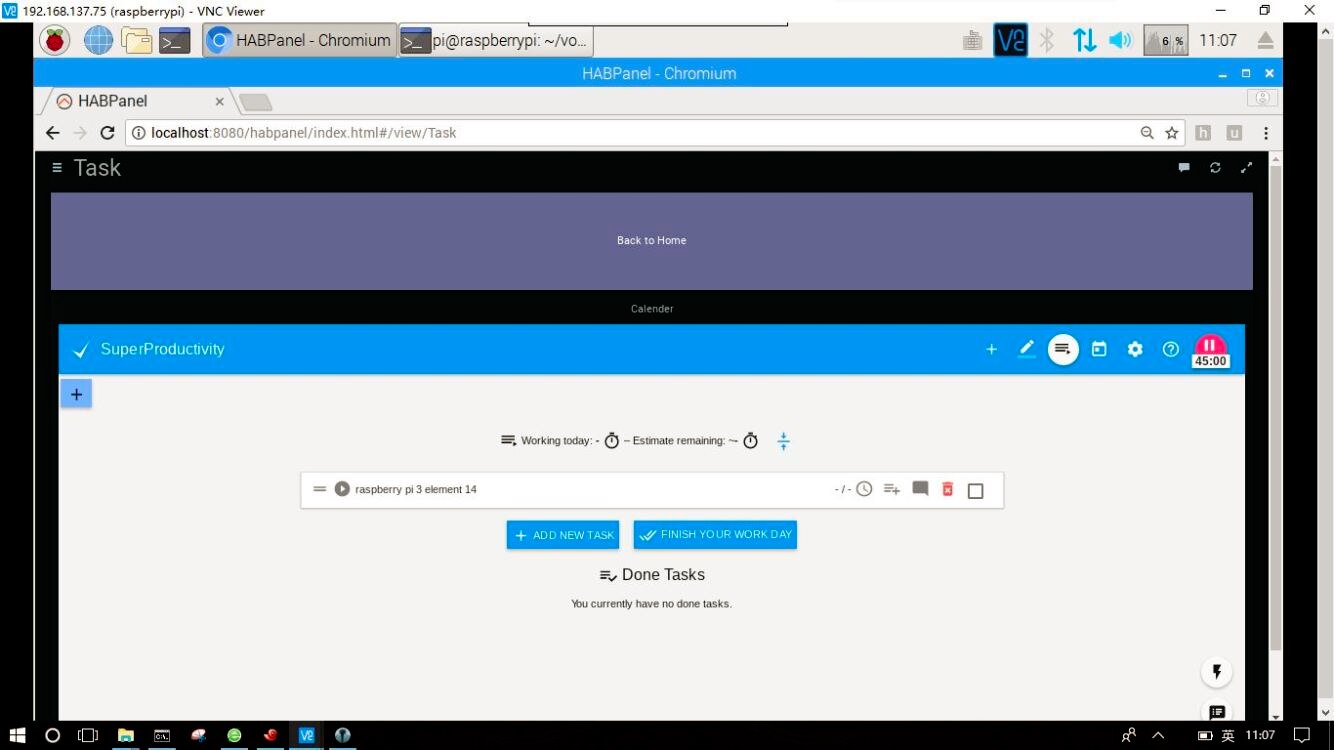This screenshot has width=1334, height=750.
Task: Click the zoom magnifier icon in the address bar
Action: click(1147, 133)
